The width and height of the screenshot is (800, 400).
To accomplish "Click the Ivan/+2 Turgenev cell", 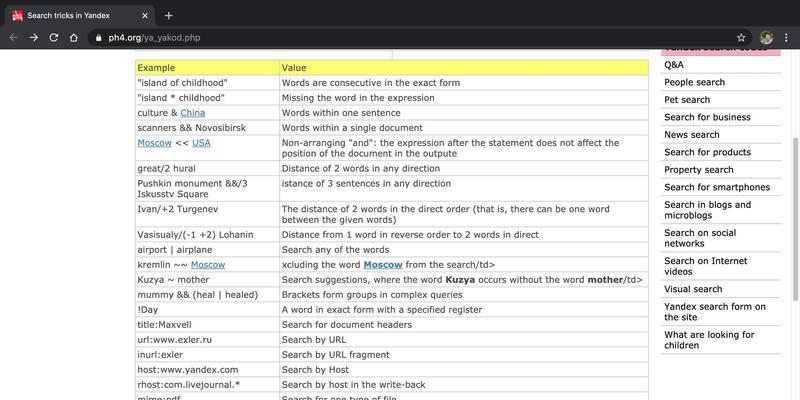I will coord(208,214).
